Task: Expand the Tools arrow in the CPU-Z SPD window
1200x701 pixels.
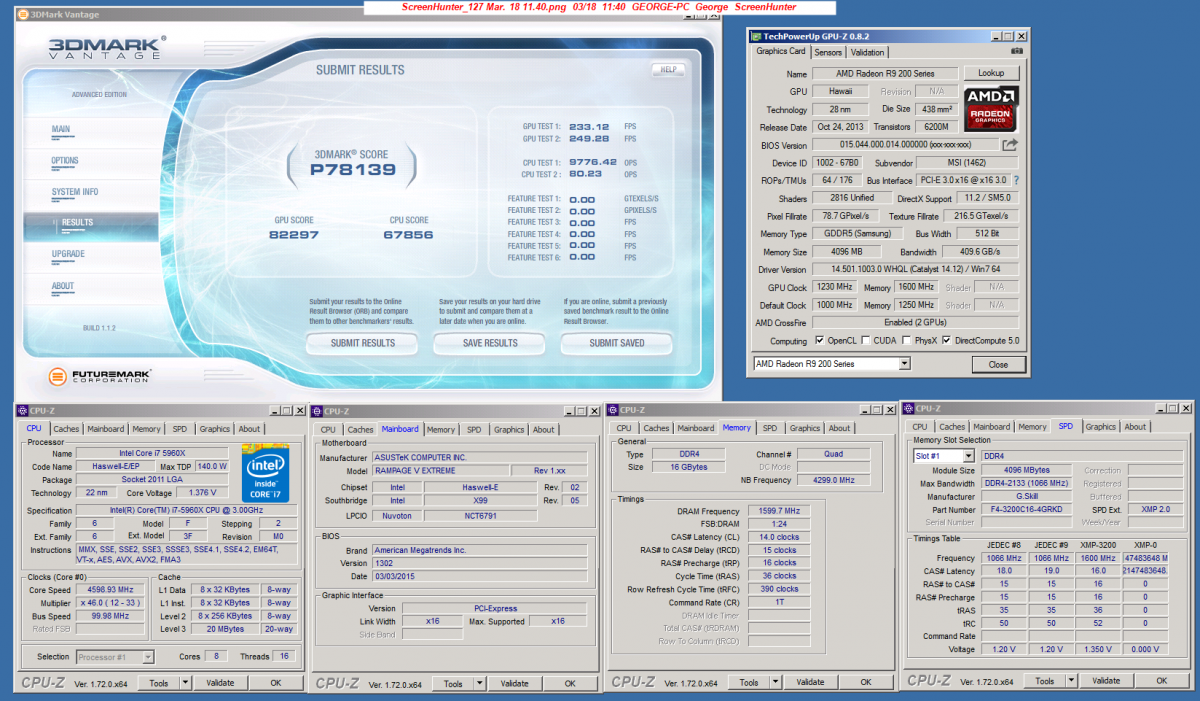Action: click(x=1071, y=680)
